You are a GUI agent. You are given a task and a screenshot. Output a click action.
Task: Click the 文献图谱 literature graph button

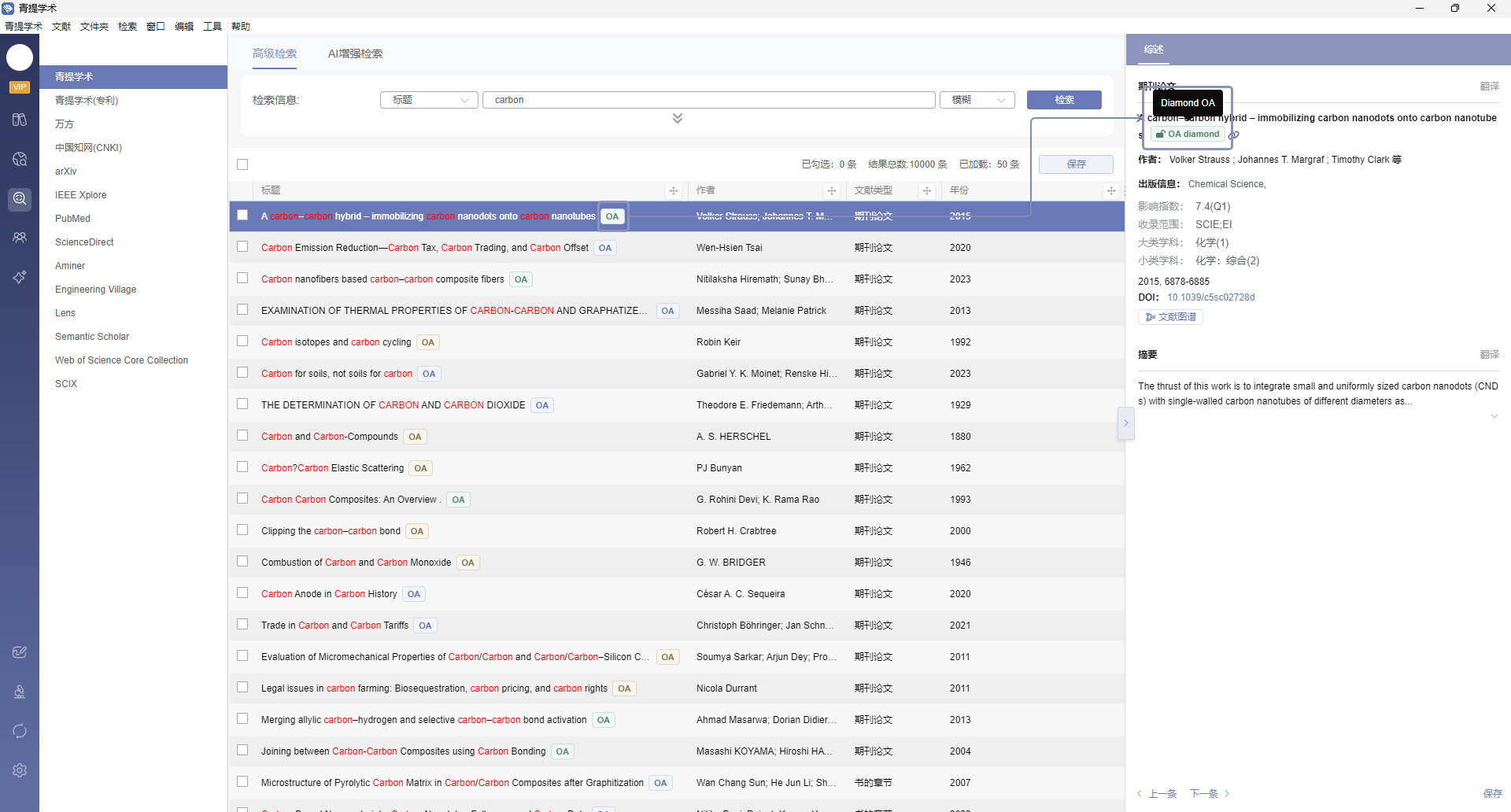coord(1170,317)
